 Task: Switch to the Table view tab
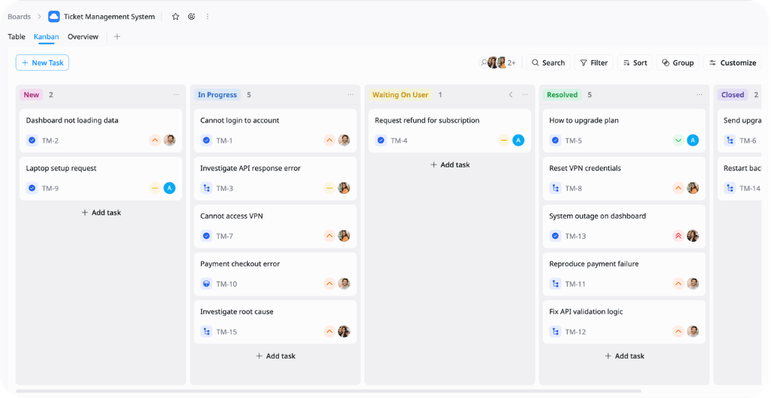[16, 36]
